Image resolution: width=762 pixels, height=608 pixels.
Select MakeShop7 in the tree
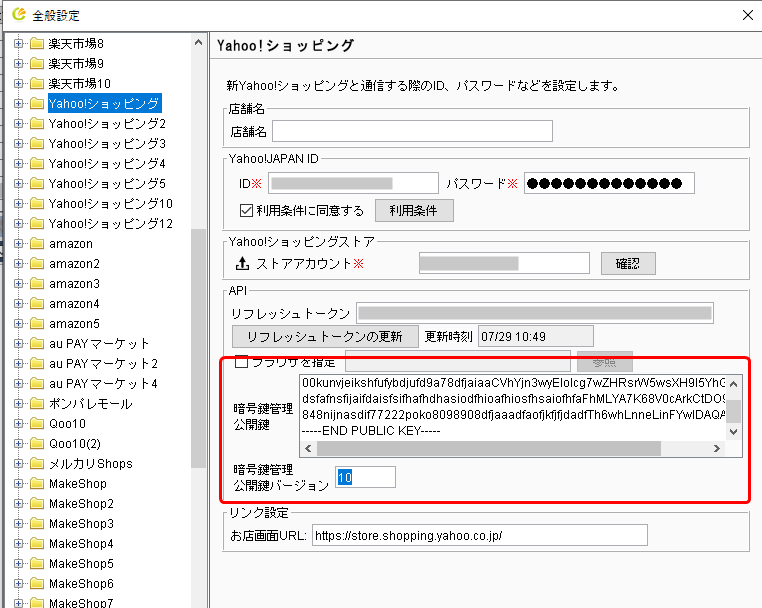click(x=81, y=603)
